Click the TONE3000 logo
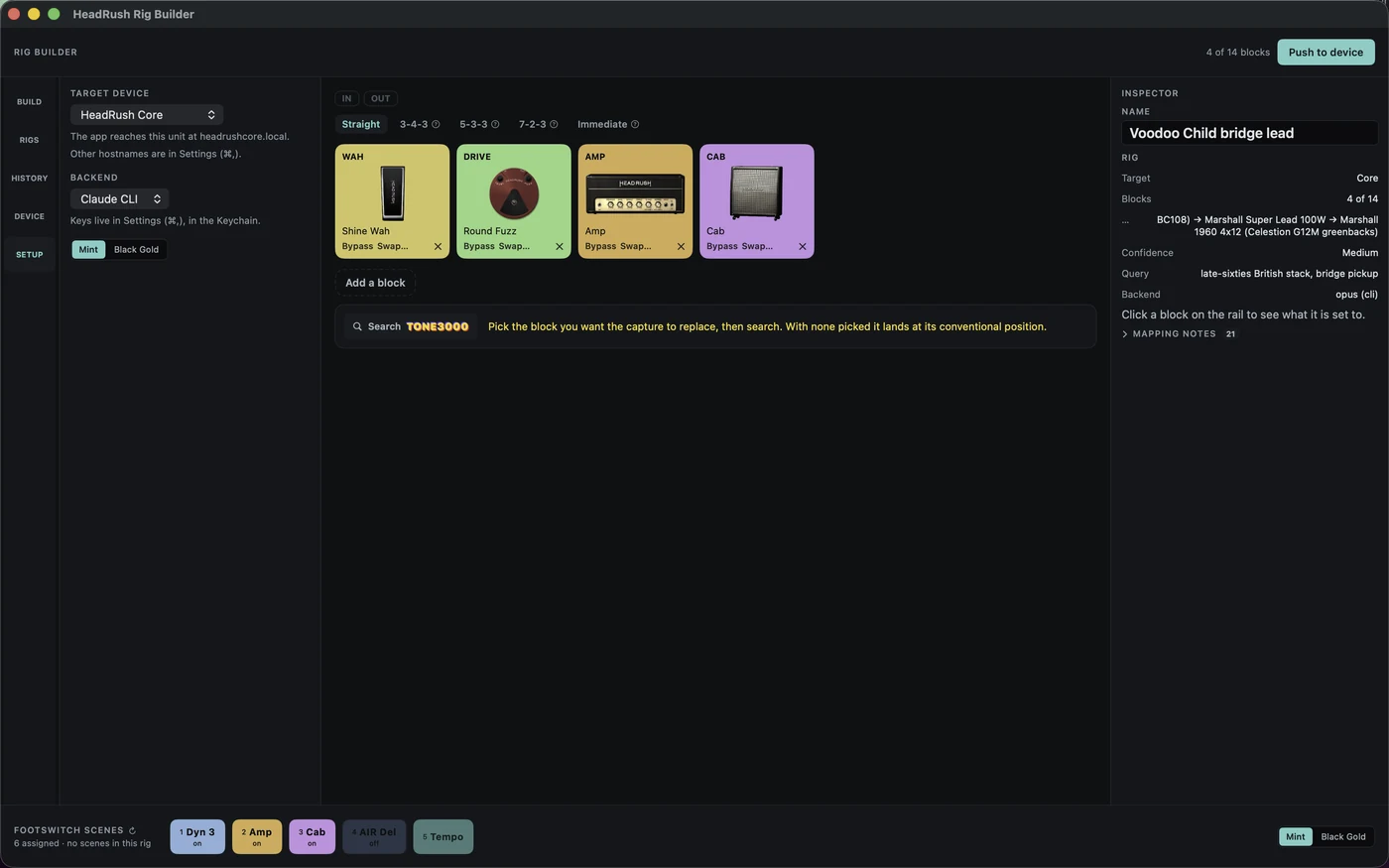 (438, 326)
